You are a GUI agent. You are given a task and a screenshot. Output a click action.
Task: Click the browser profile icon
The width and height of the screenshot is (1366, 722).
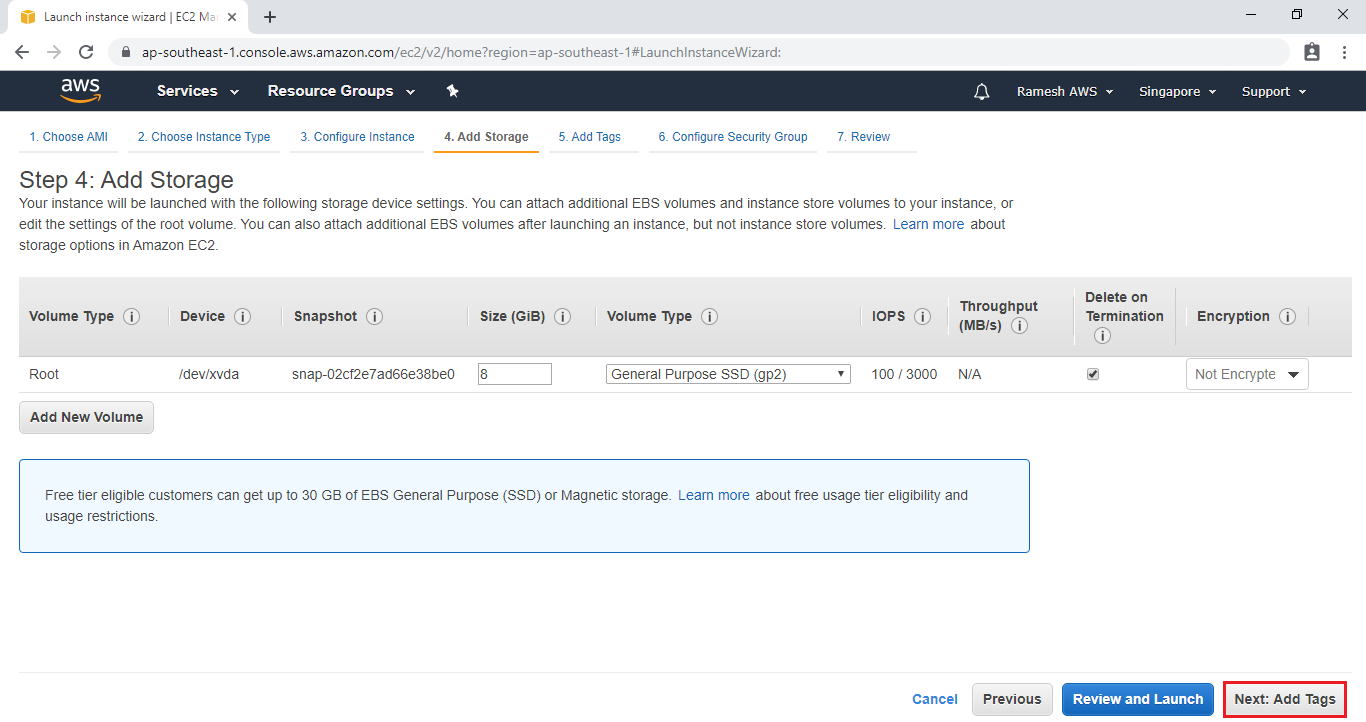1312,52
